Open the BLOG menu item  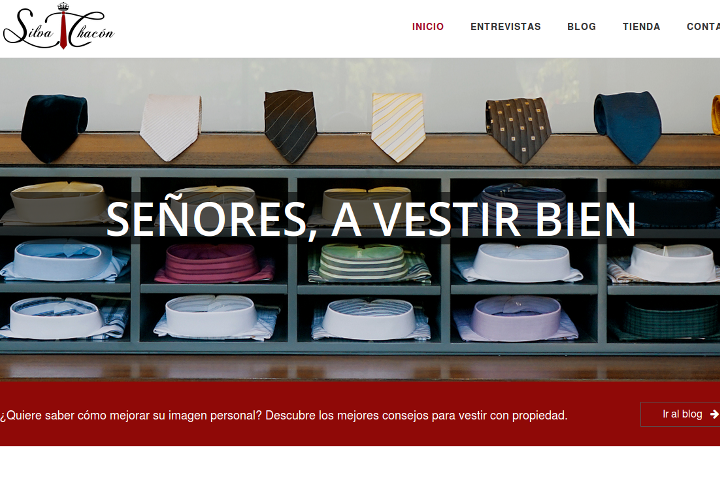[x=581, y=27]
